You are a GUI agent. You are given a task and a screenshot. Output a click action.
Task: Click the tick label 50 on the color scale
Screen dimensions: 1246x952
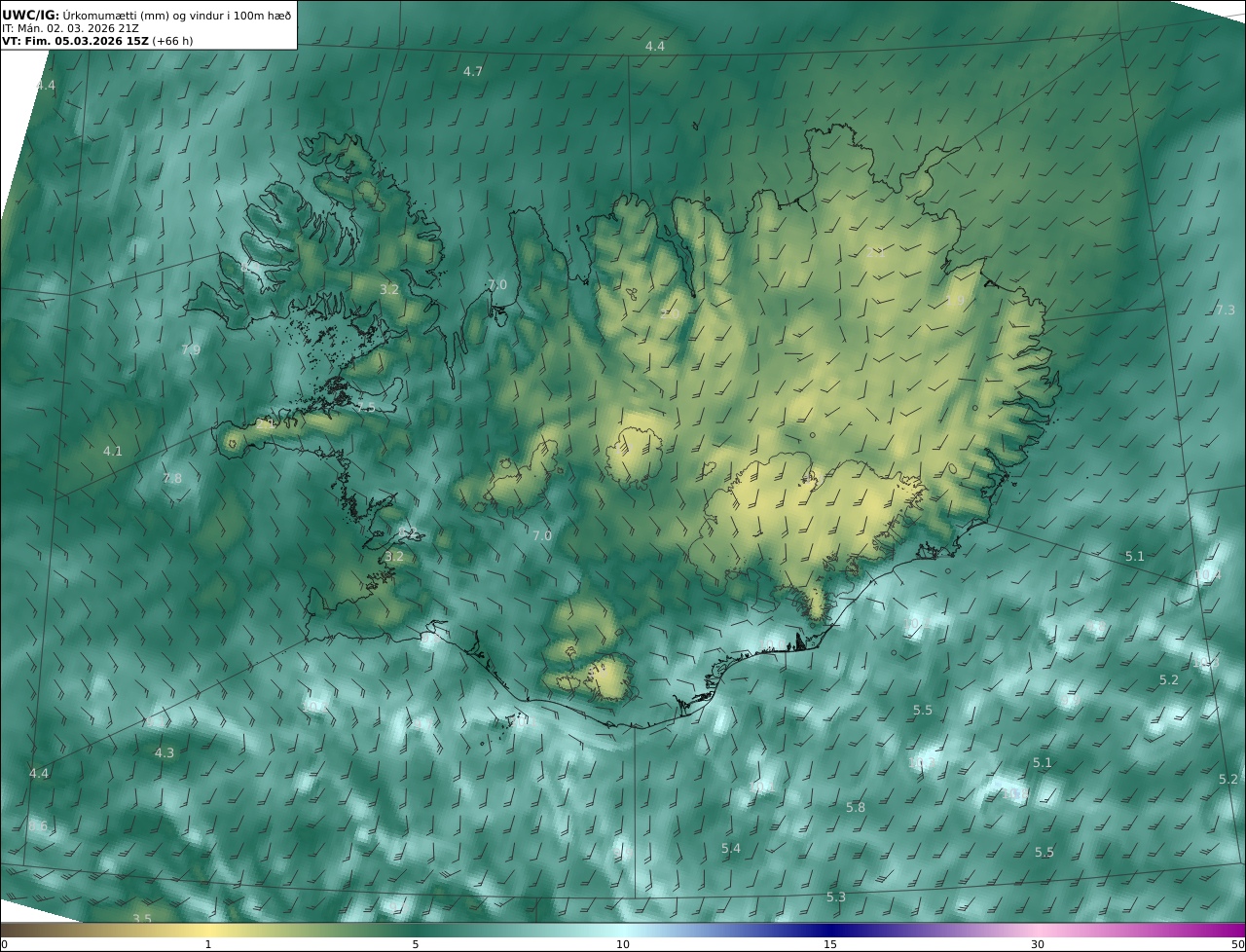1237,945
